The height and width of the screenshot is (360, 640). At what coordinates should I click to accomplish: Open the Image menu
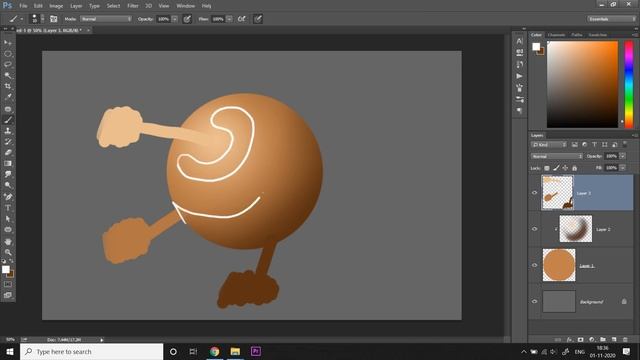click(56, 6)
